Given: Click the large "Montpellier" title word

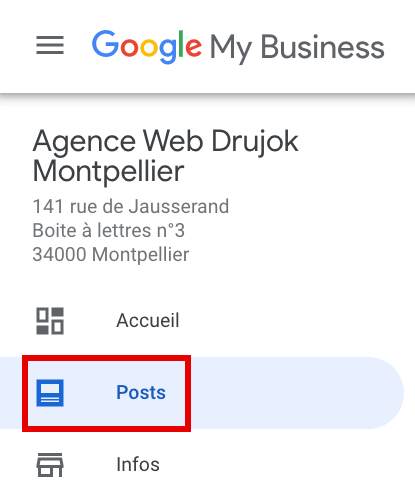Looking at the screenshot, I should coord(108,172).
